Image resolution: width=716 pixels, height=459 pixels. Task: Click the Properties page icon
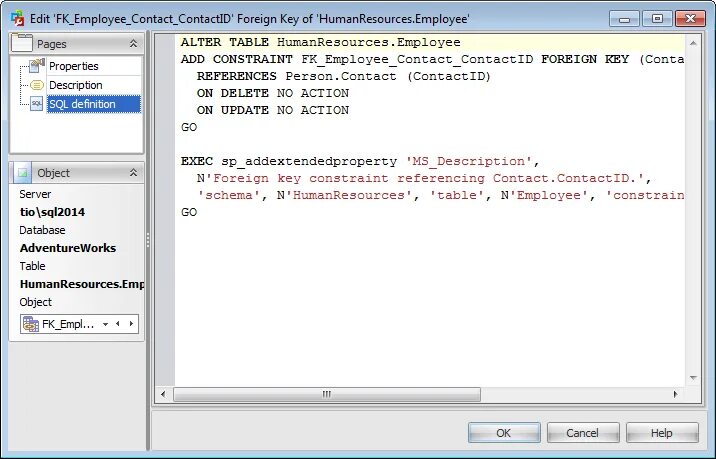tap(37, 66)
